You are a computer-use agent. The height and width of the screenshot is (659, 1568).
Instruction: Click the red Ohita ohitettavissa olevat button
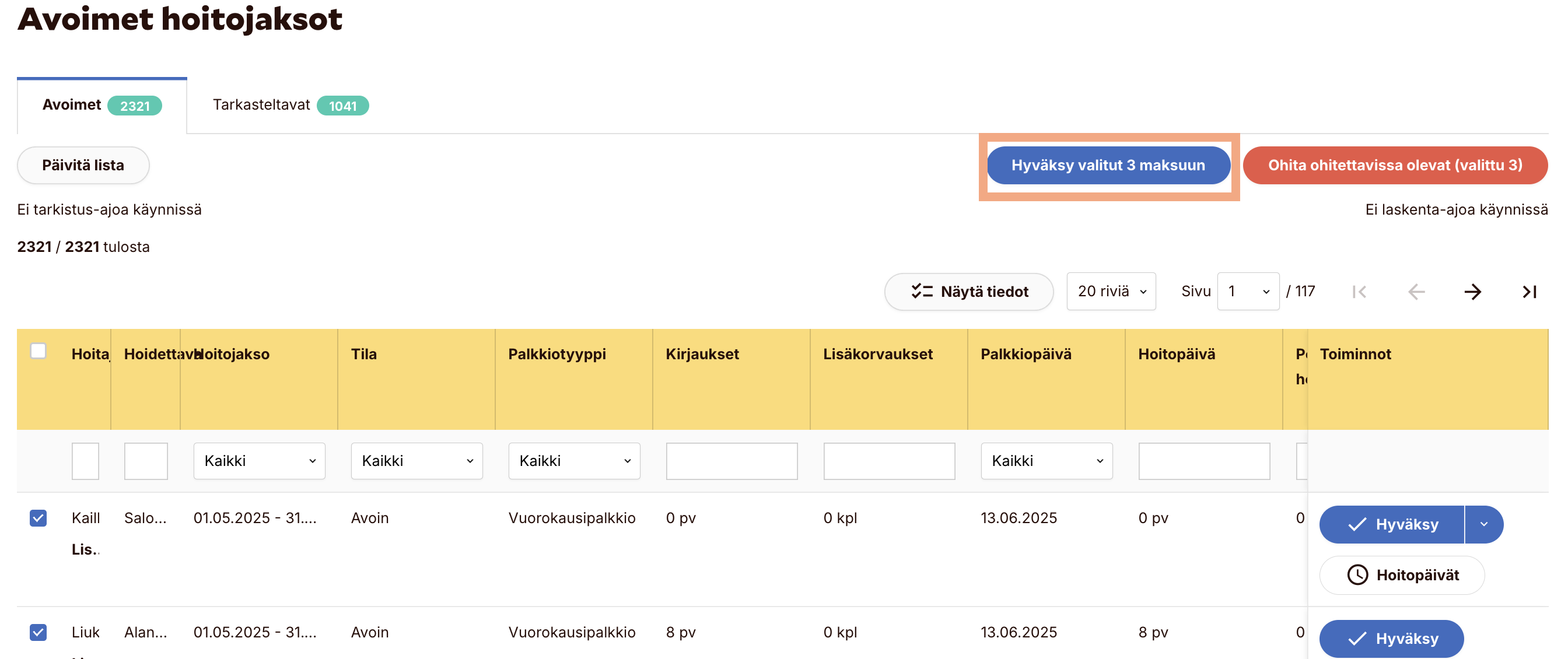pyautogui.click(x=1395, y=166)
